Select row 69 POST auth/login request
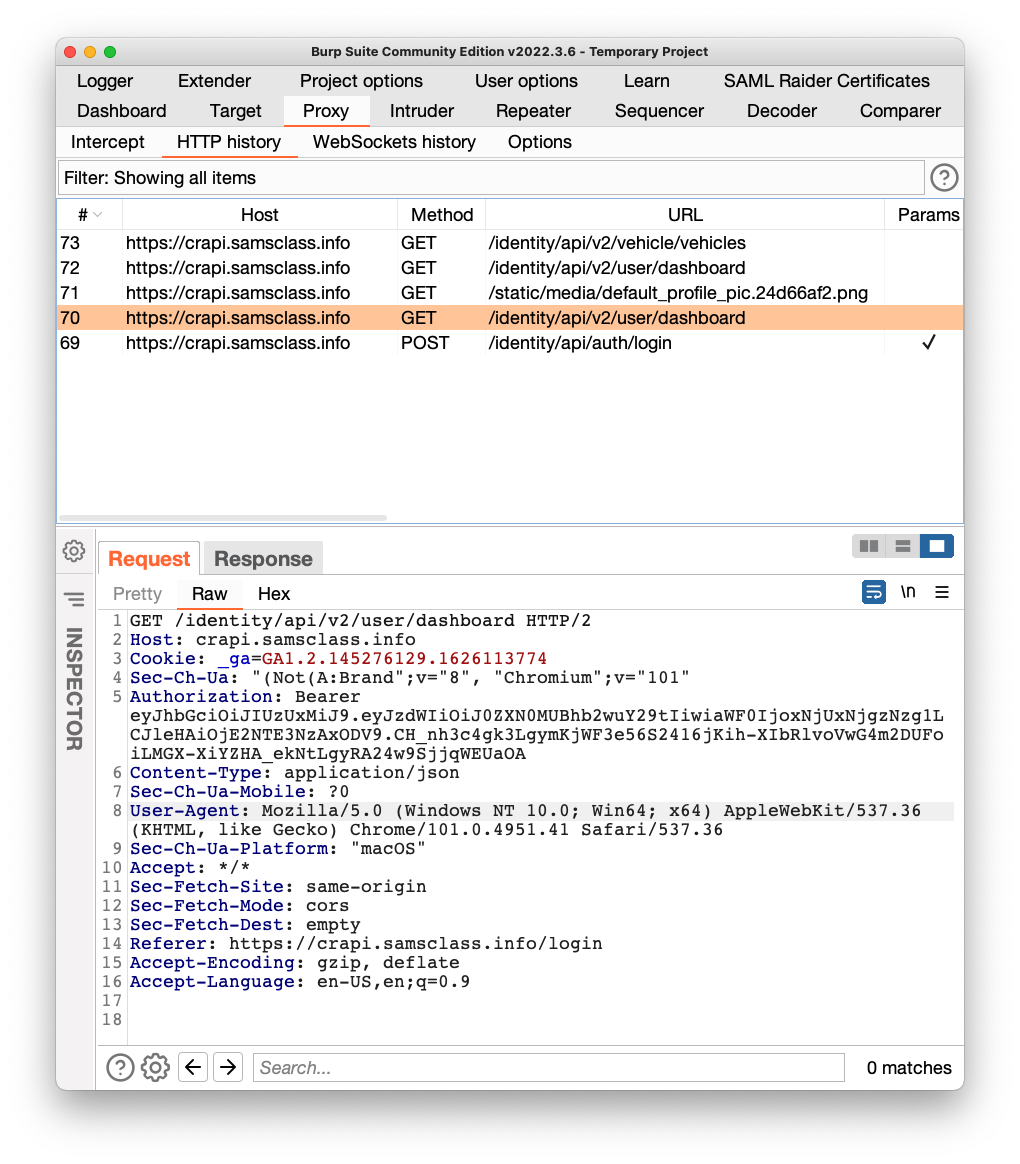 coord(510,343)
